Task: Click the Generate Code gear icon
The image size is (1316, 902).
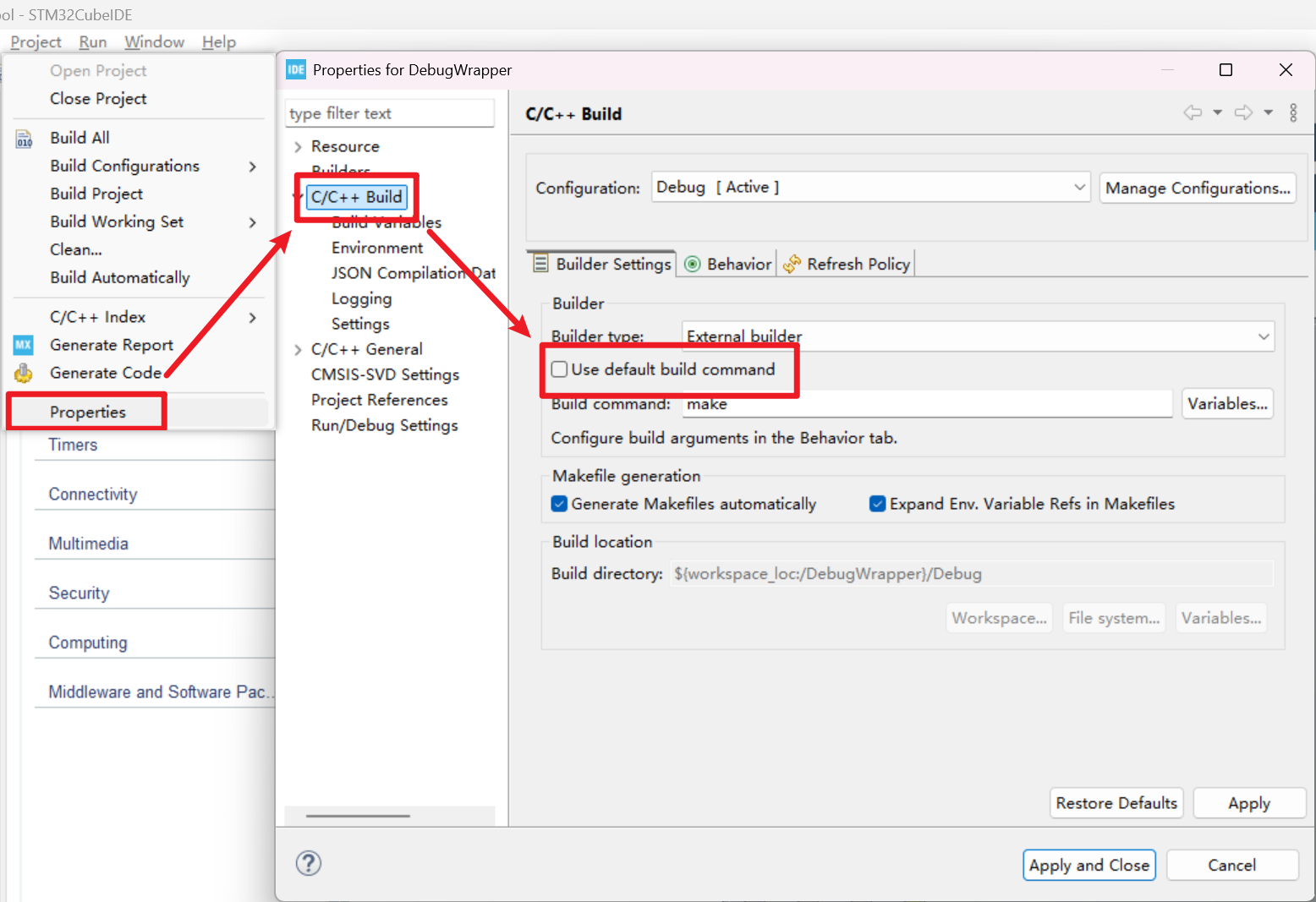Action: click(x=24, y=373)
